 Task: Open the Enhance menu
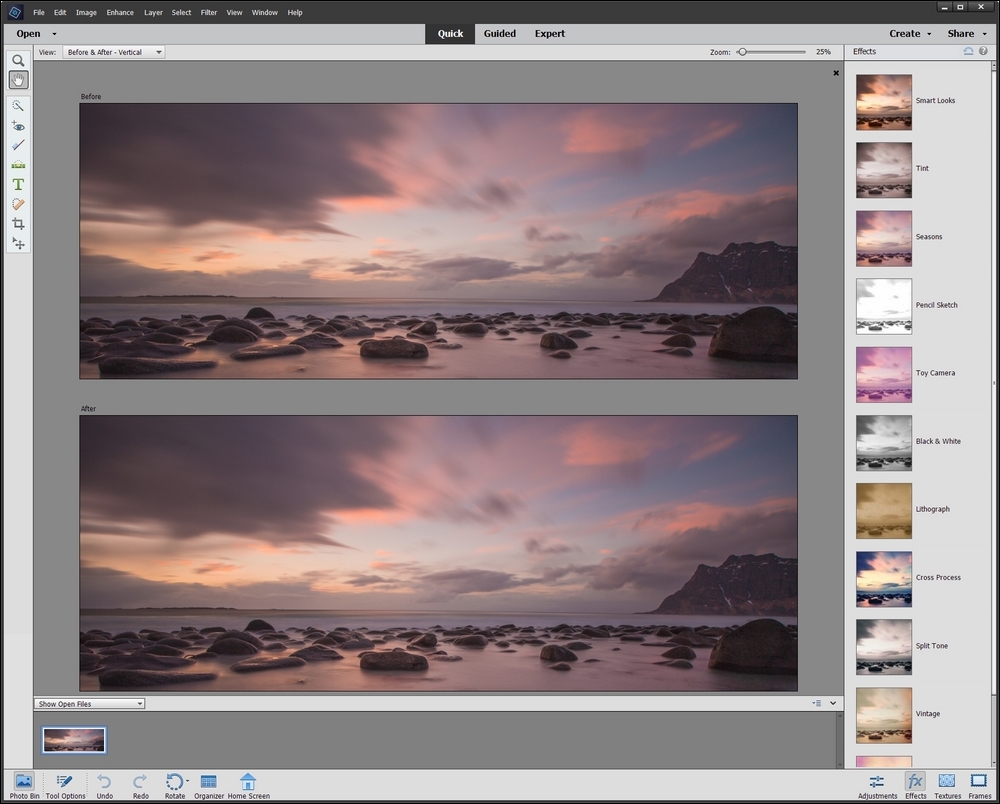[x=120, y=13]
